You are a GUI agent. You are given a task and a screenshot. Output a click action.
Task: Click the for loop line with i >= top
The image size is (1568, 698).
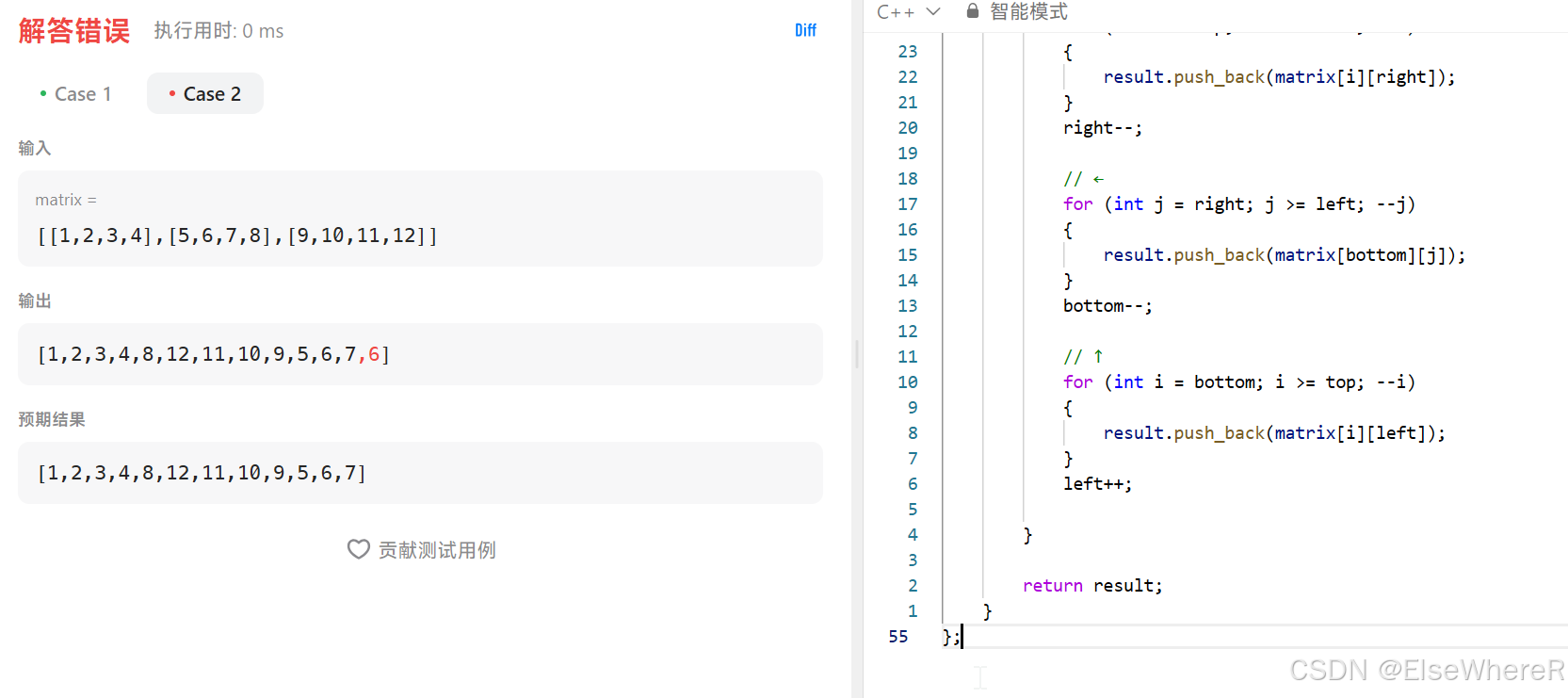click(1239, 382)
